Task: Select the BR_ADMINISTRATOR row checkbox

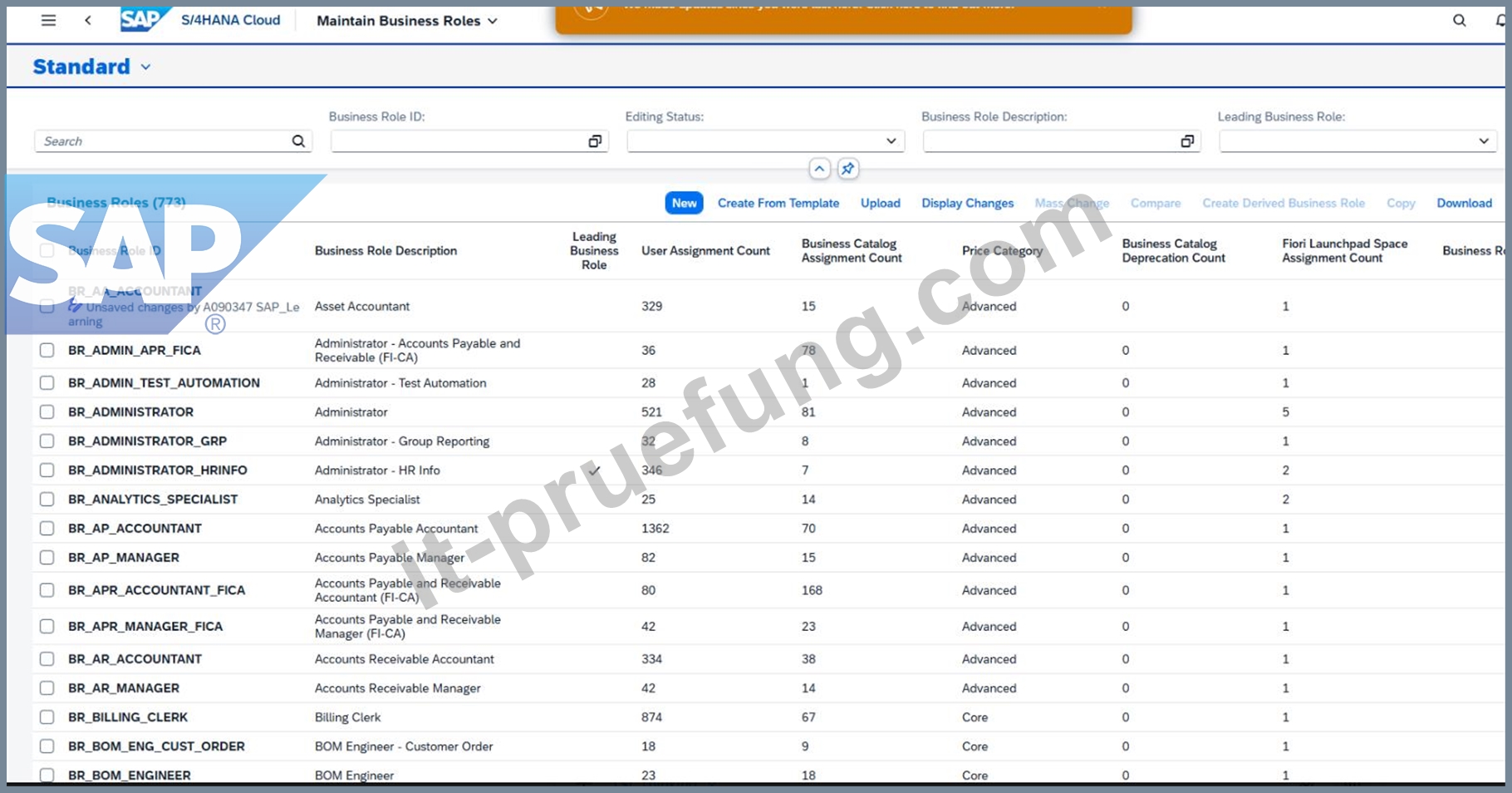Action: (x=47, y=412)
